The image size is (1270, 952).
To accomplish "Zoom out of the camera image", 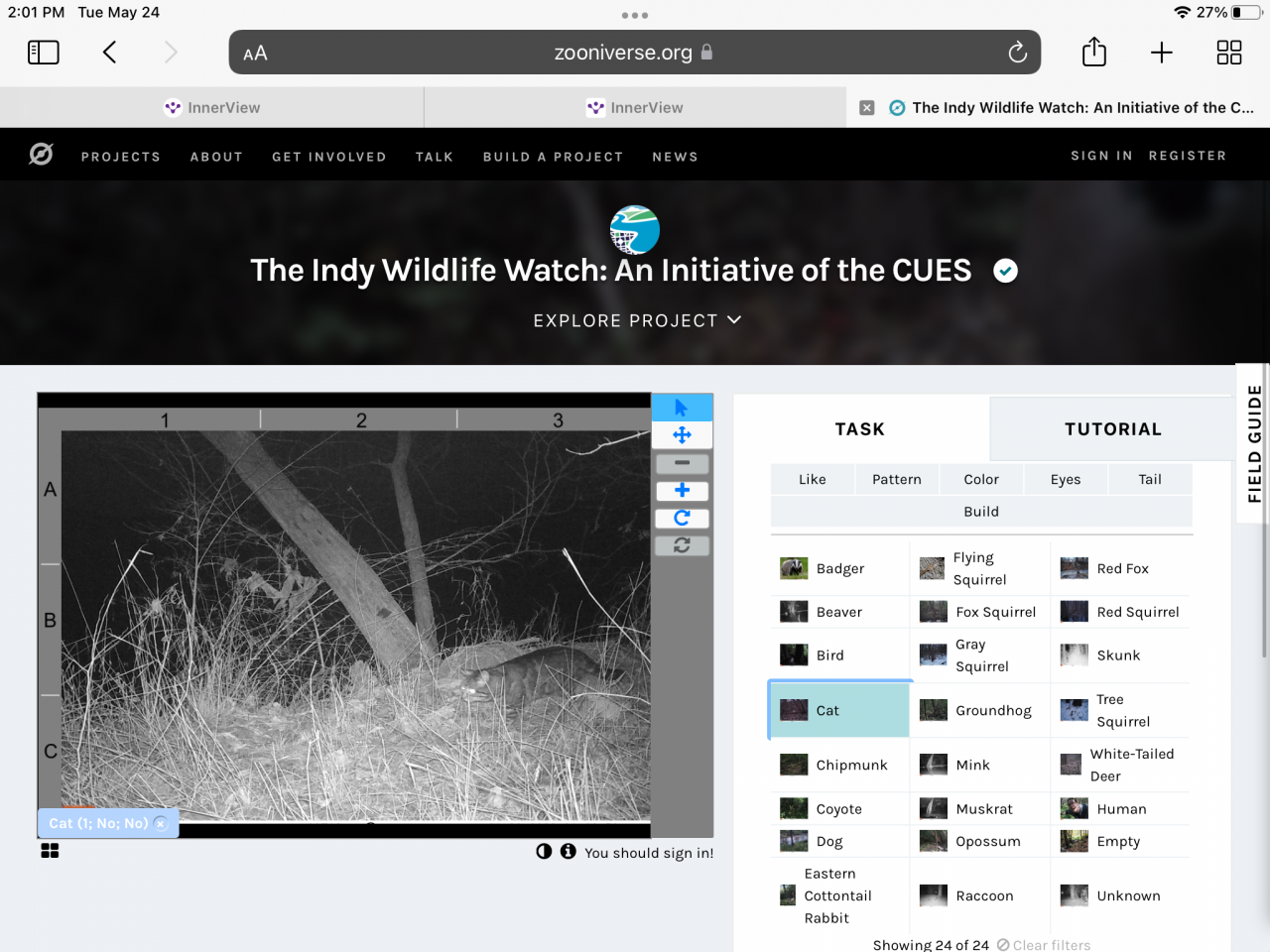I will point(682,463).
